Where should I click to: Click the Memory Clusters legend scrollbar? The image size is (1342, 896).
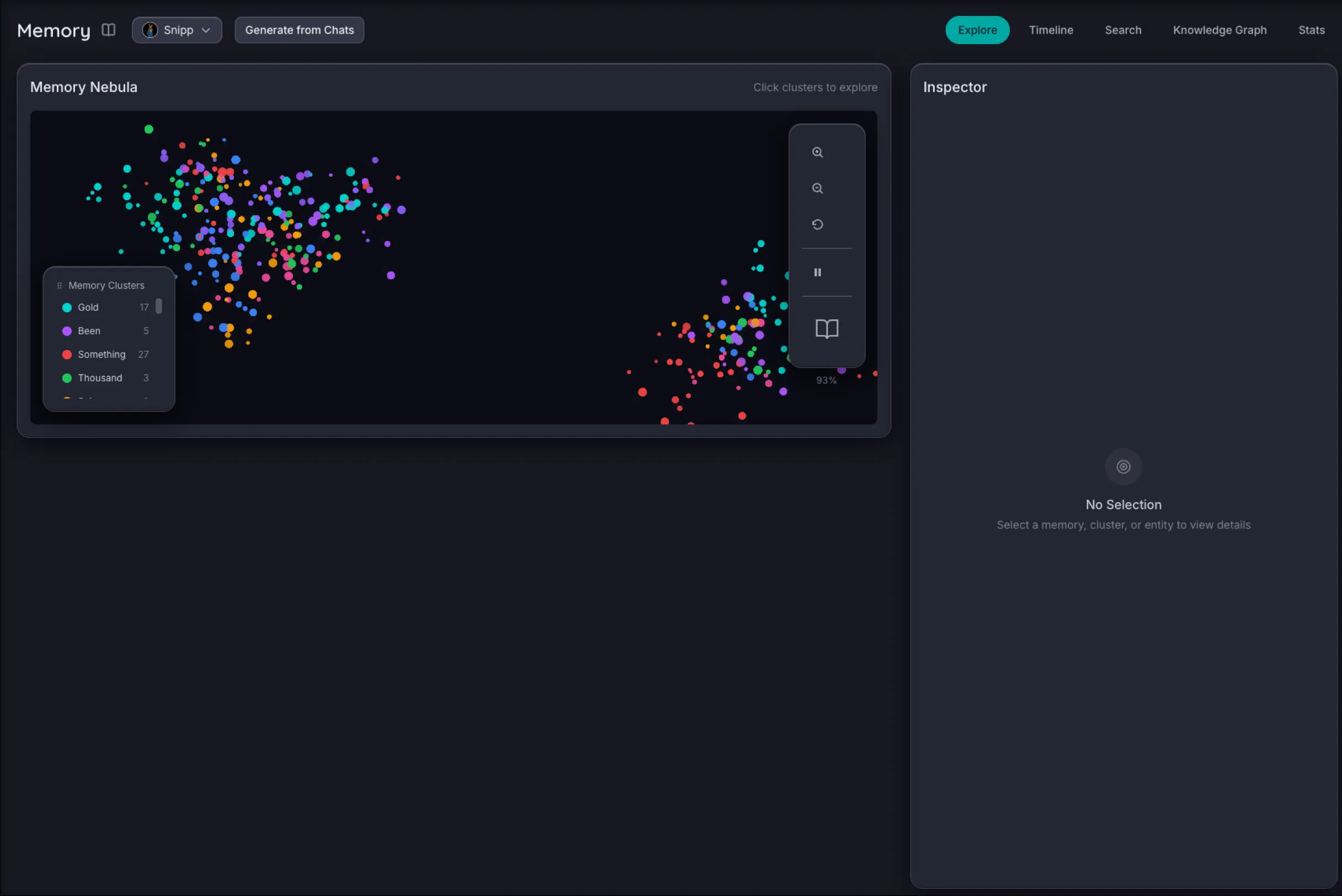pyautogui.click(x=159, y=306)
